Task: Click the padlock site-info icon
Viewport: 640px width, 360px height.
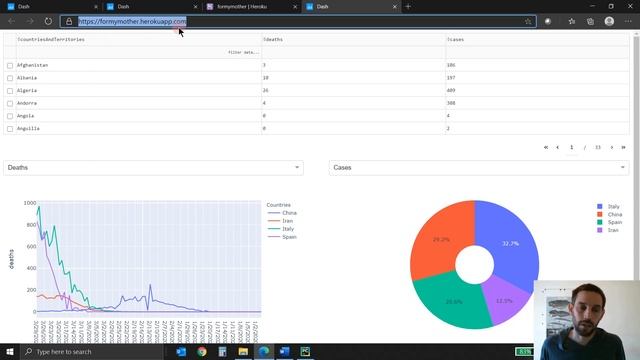Action: click(69, 21)
